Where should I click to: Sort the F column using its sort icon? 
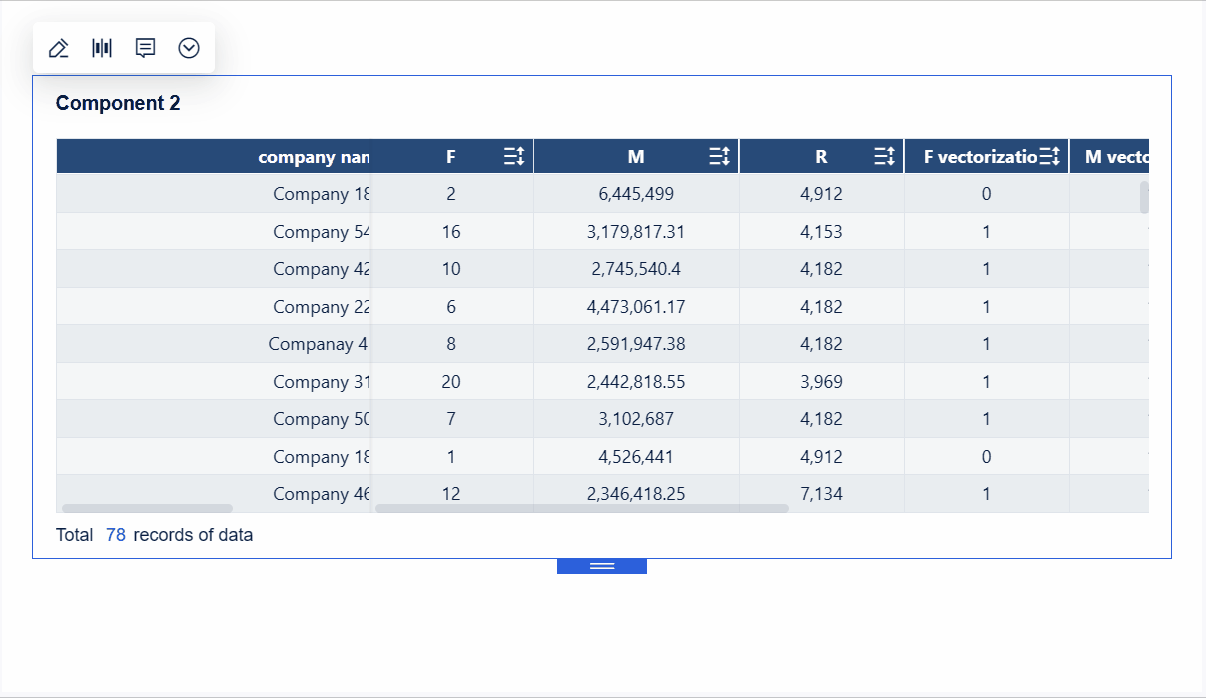coord(514,155)
